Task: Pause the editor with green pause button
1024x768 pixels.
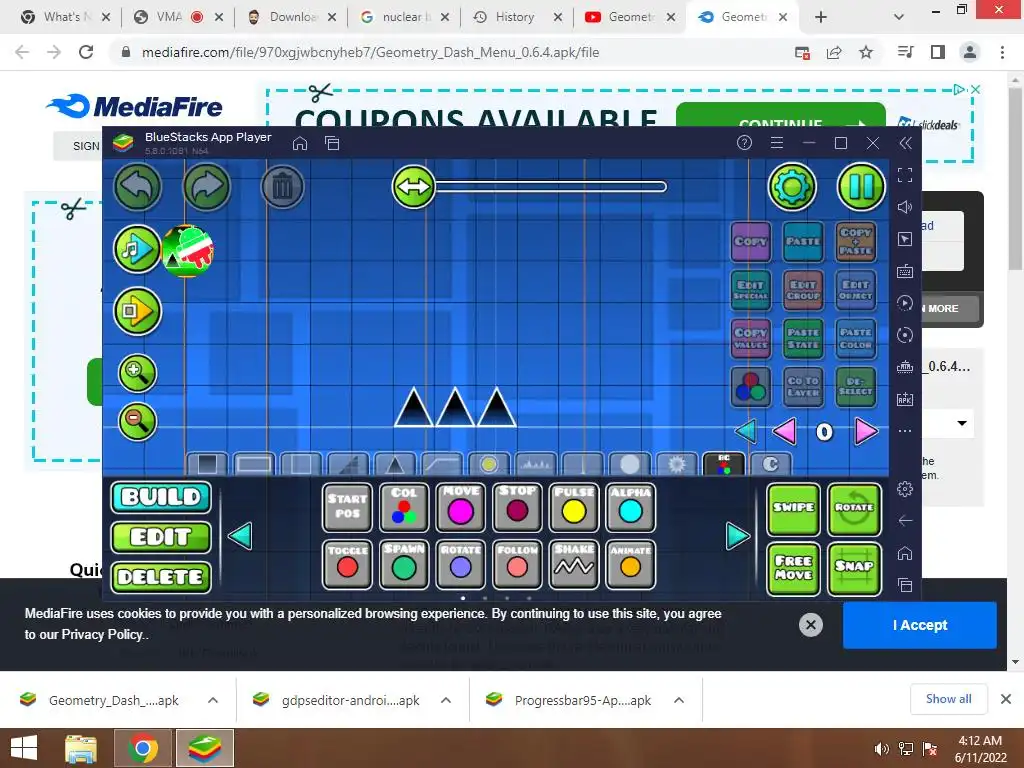Action: click(x=861, y=187)
